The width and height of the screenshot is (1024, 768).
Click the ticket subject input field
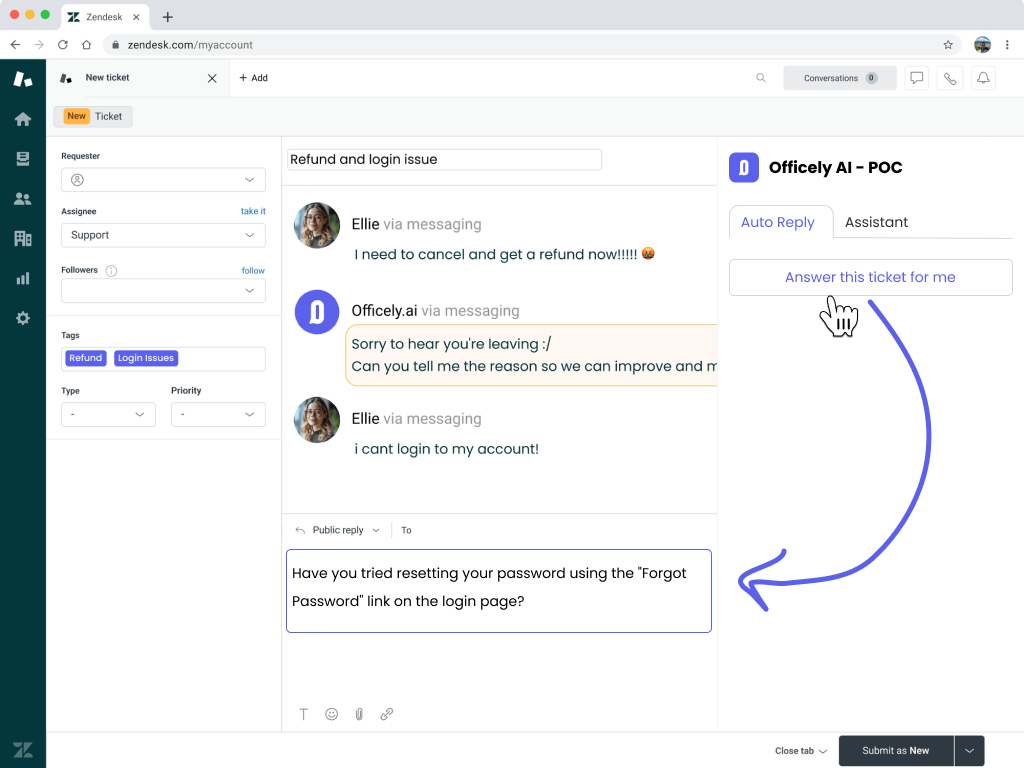coord(444,160)
